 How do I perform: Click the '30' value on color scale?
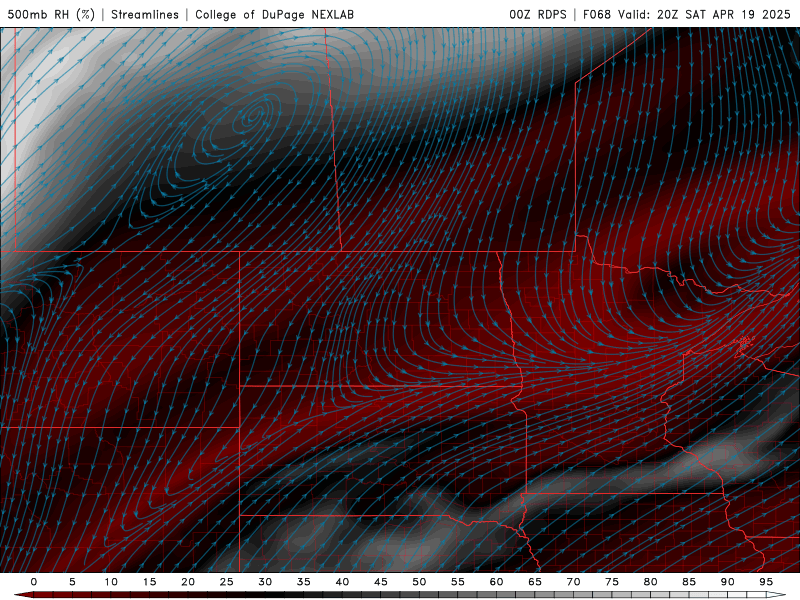click(265, 582)
